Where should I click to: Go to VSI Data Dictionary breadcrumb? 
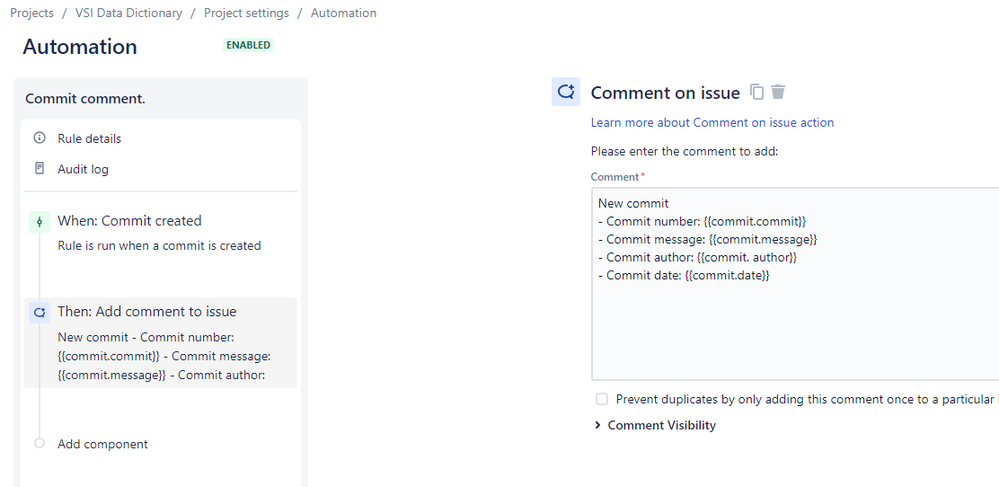129,13
